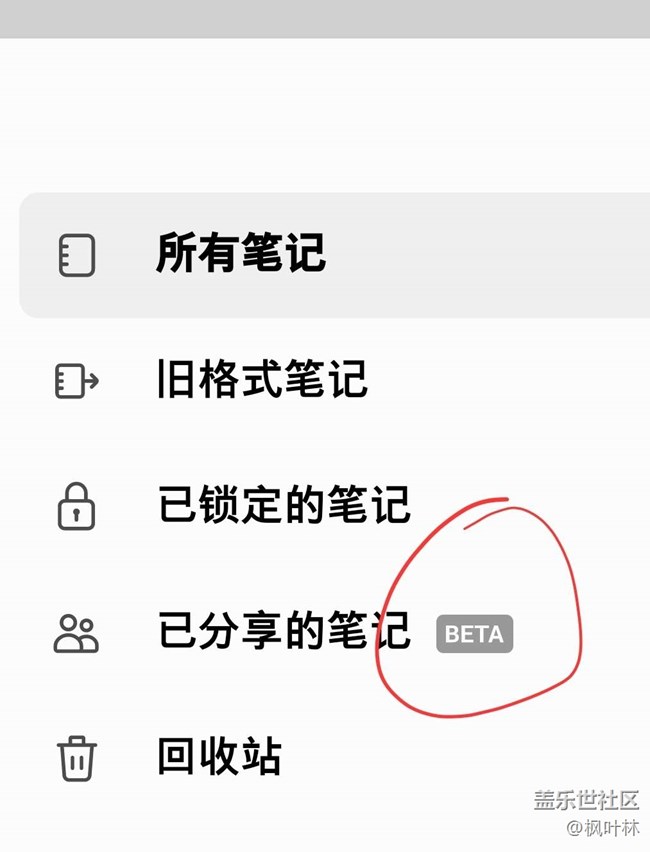Image resolution: width=650 pixels, height=852 pixels.
Task: Open the 旧格式笔记 menu label
Action: tap(262, 379)
